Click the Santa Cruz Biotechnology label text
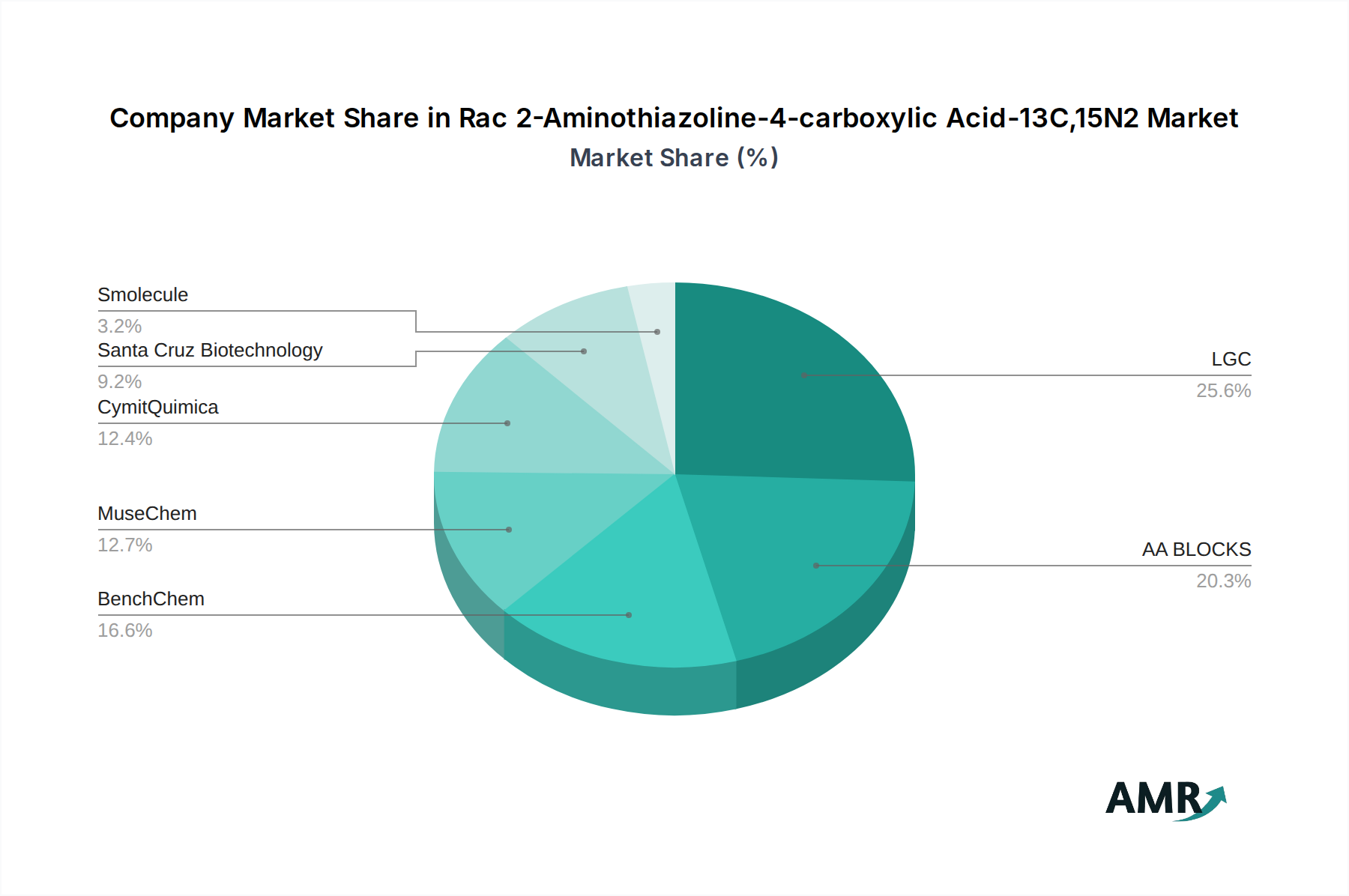 [x=210, y=351]
